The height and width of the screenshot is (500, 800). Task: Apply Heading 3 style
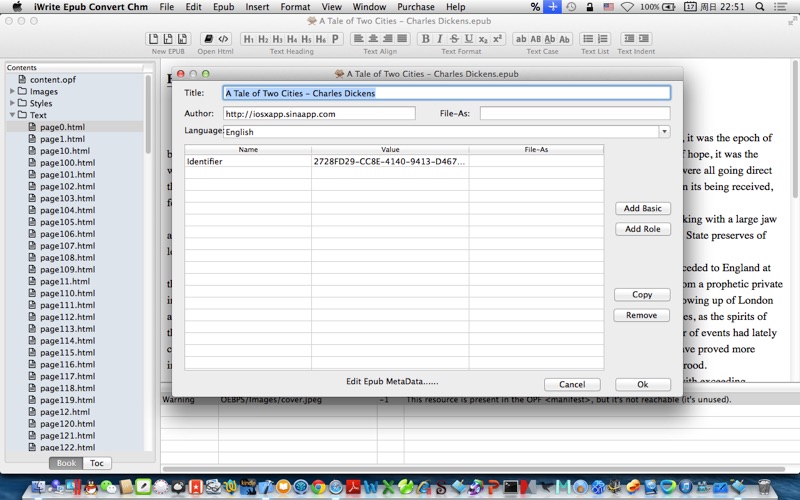(278, 39)
